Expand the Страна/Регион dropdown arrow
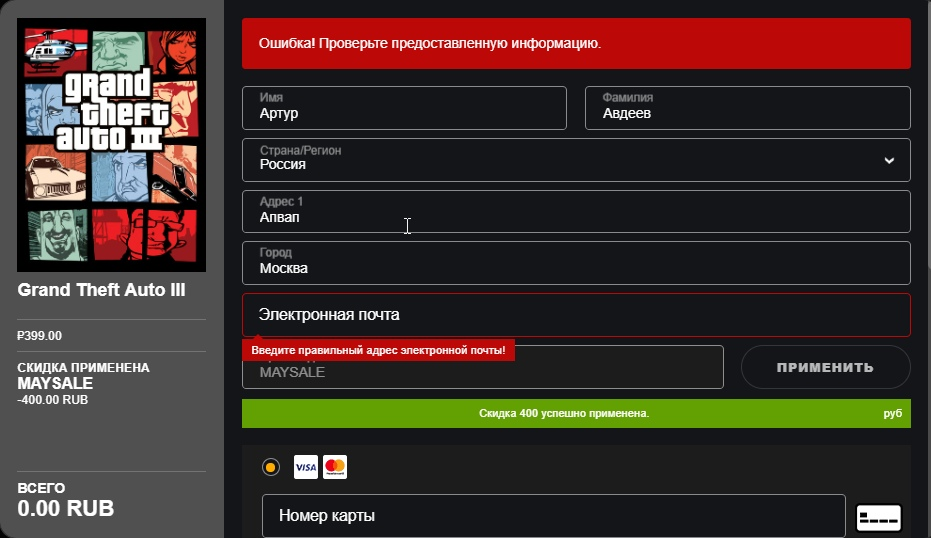 [x=889, y=160]
